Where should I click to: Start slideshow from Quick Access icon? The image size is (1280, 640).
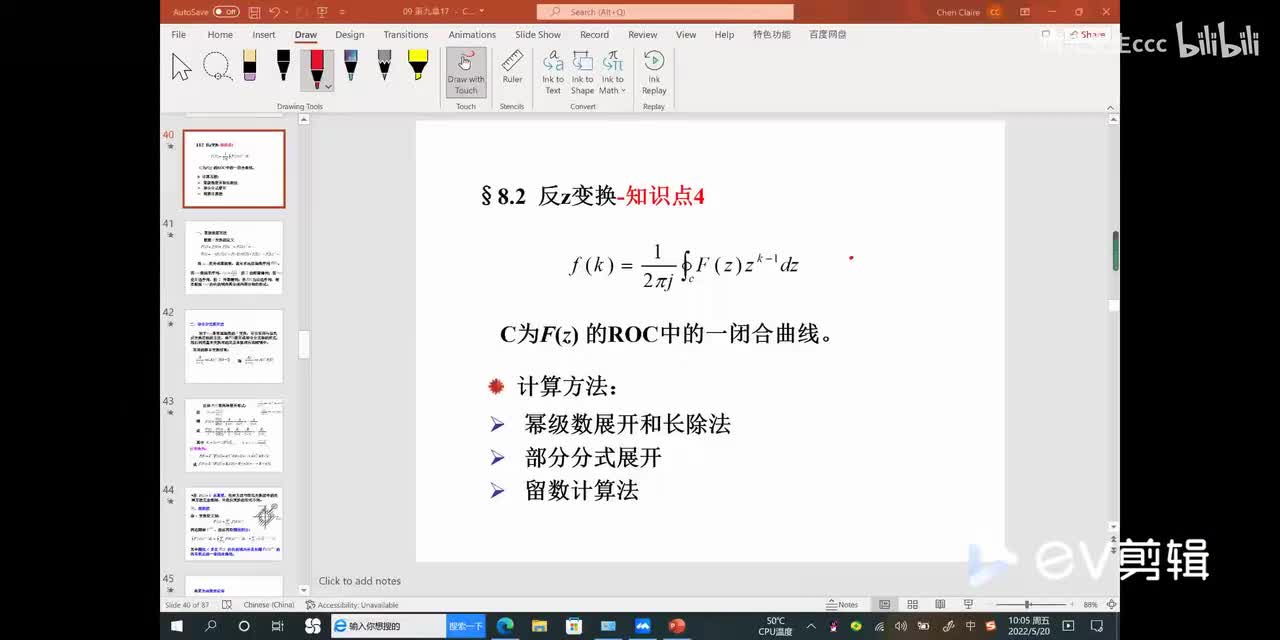pyautogui.click(x=322, y=12)
